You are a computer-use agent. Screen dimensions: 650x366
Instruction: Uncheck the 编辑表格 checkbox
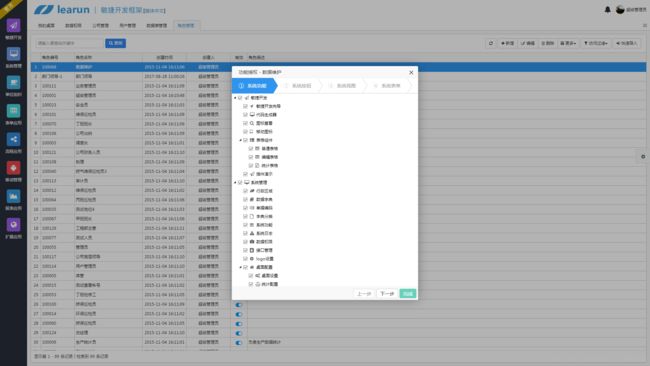(x=250, y=157)
